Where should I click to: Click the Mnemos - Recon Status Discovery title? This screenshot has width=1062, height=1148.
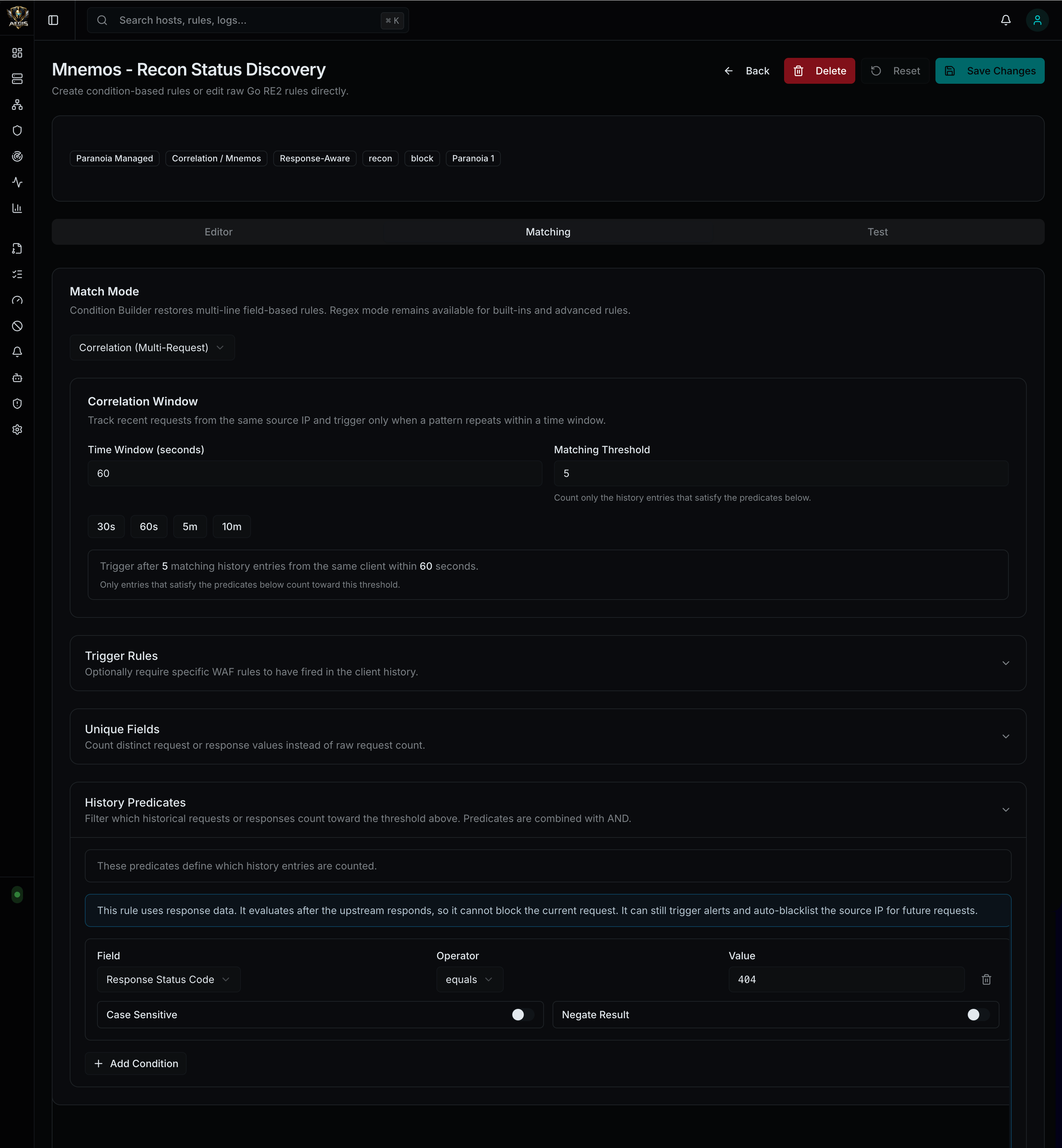[x=188, y=69]
